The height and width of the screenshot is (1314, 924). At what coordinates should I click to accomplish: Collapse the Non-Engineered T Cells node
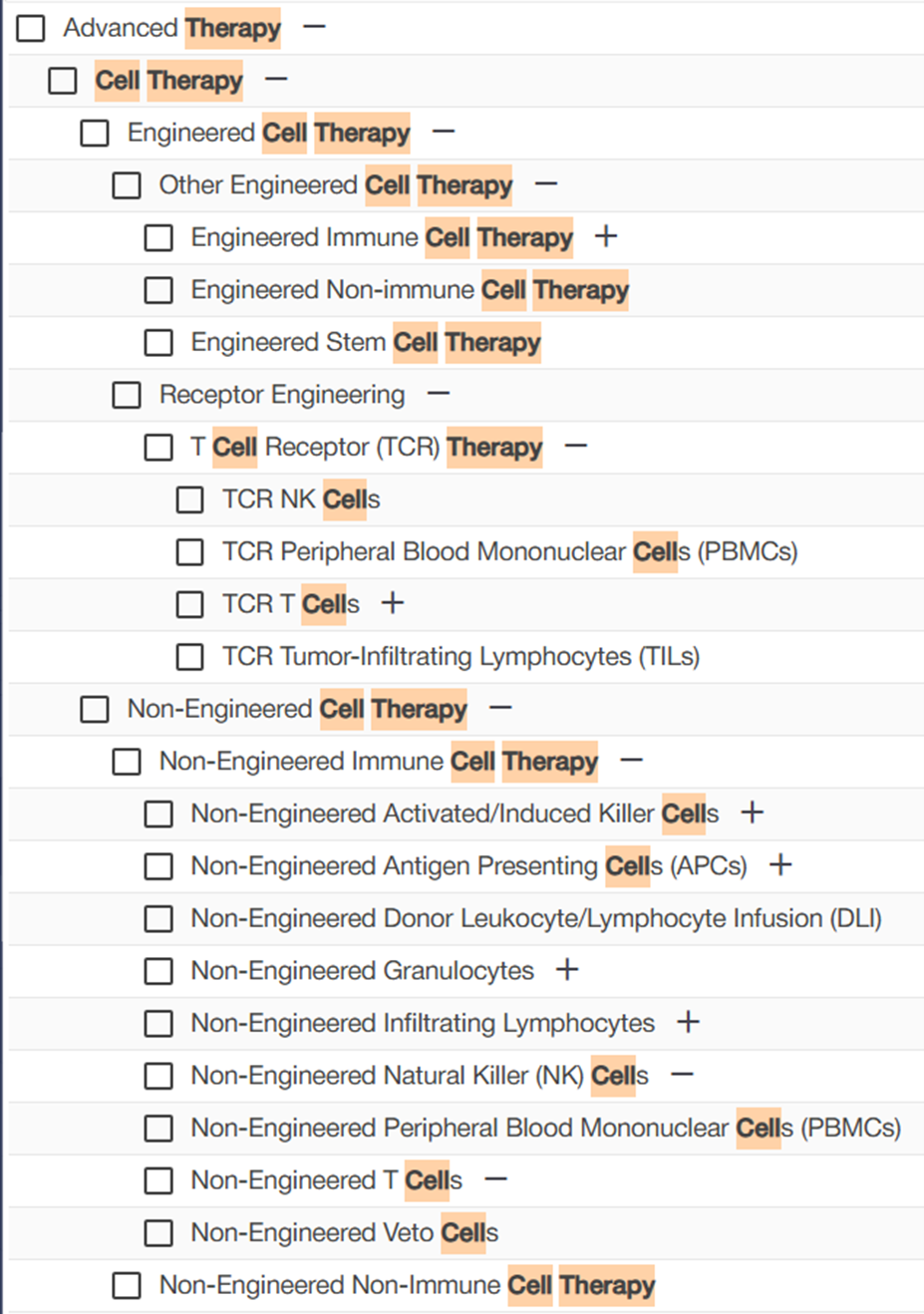[495, 1179]
